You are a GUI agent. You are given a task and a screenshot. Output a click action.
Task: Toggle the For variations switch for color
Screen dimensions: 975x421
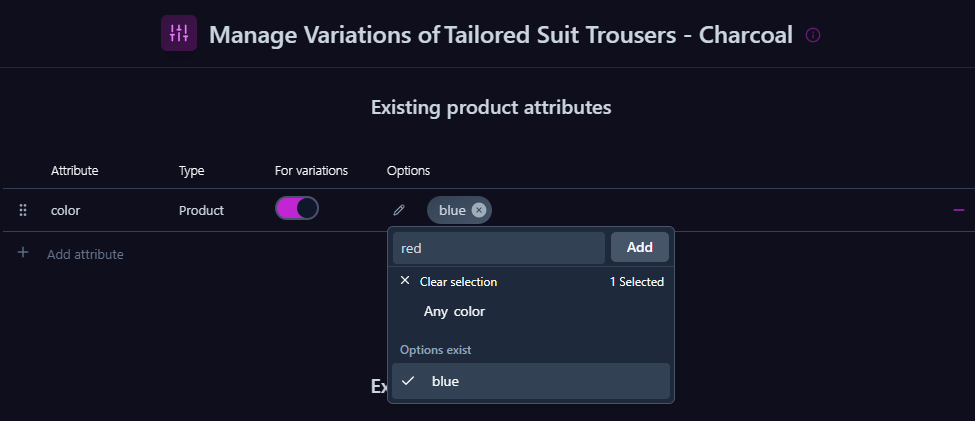297,209
